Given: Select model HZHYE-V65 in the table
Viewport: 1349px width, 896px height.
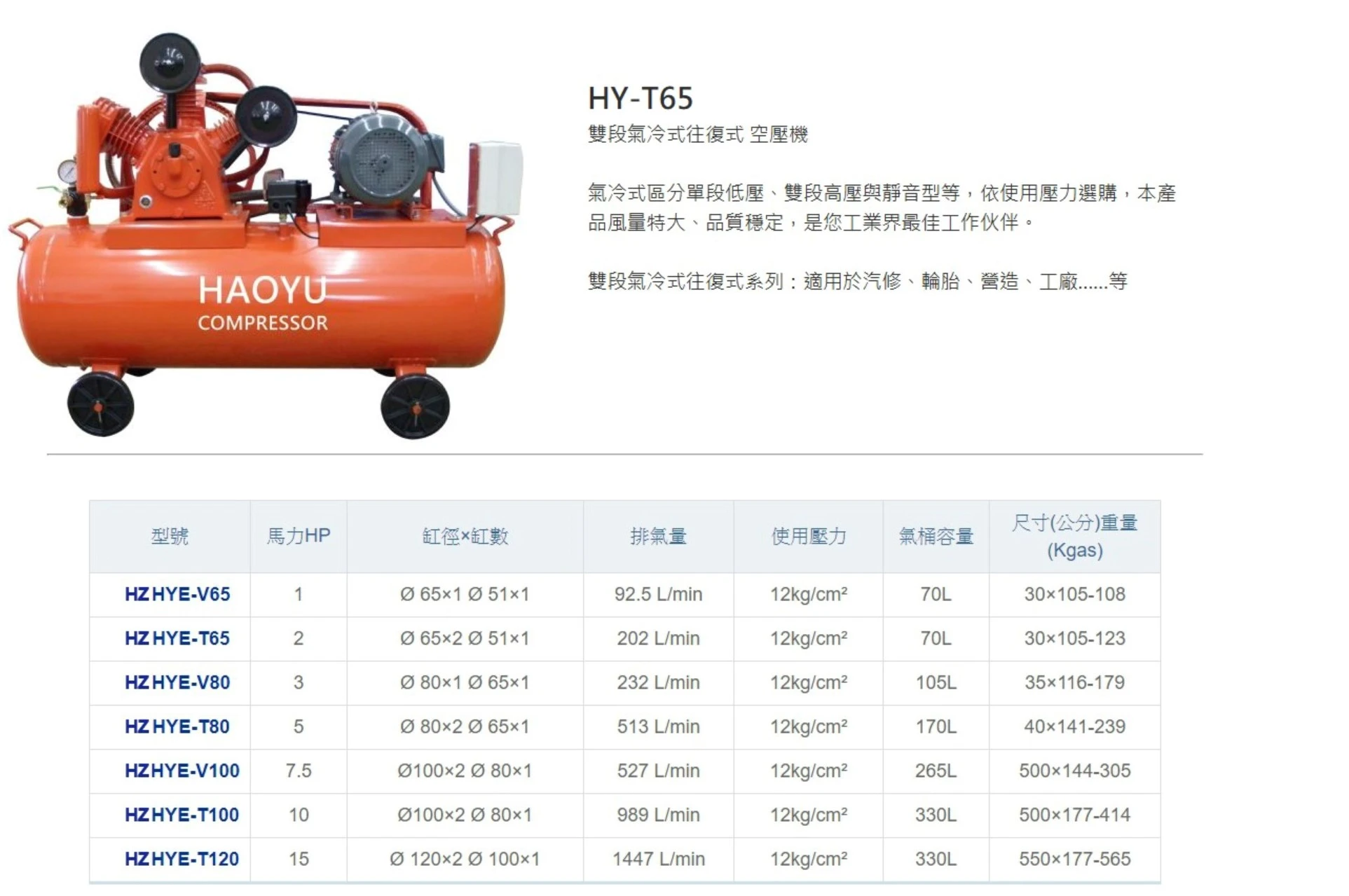Looking at the screenshot, I should tap(177, 595).
